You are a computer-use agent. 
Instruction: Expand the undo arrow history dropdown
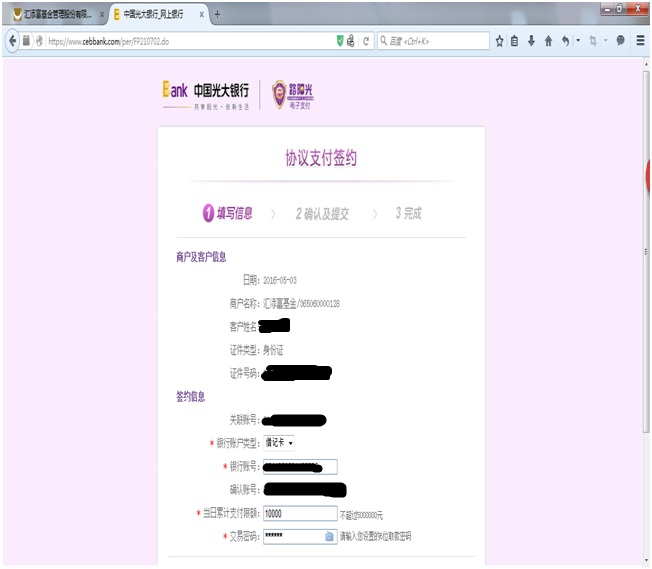(x=578, y=41)
